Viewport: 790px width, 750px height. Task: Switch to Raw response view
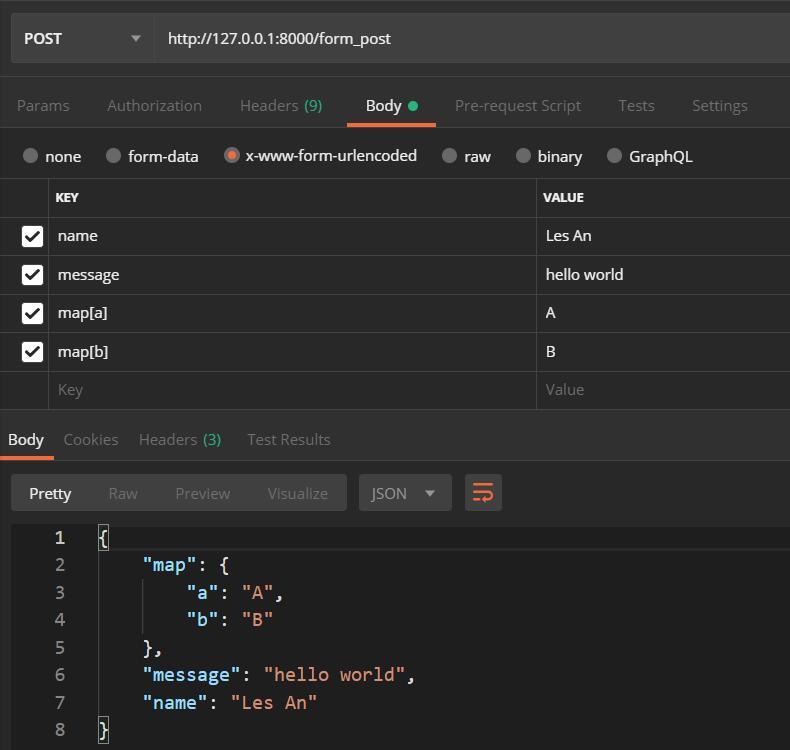(123, 494)
